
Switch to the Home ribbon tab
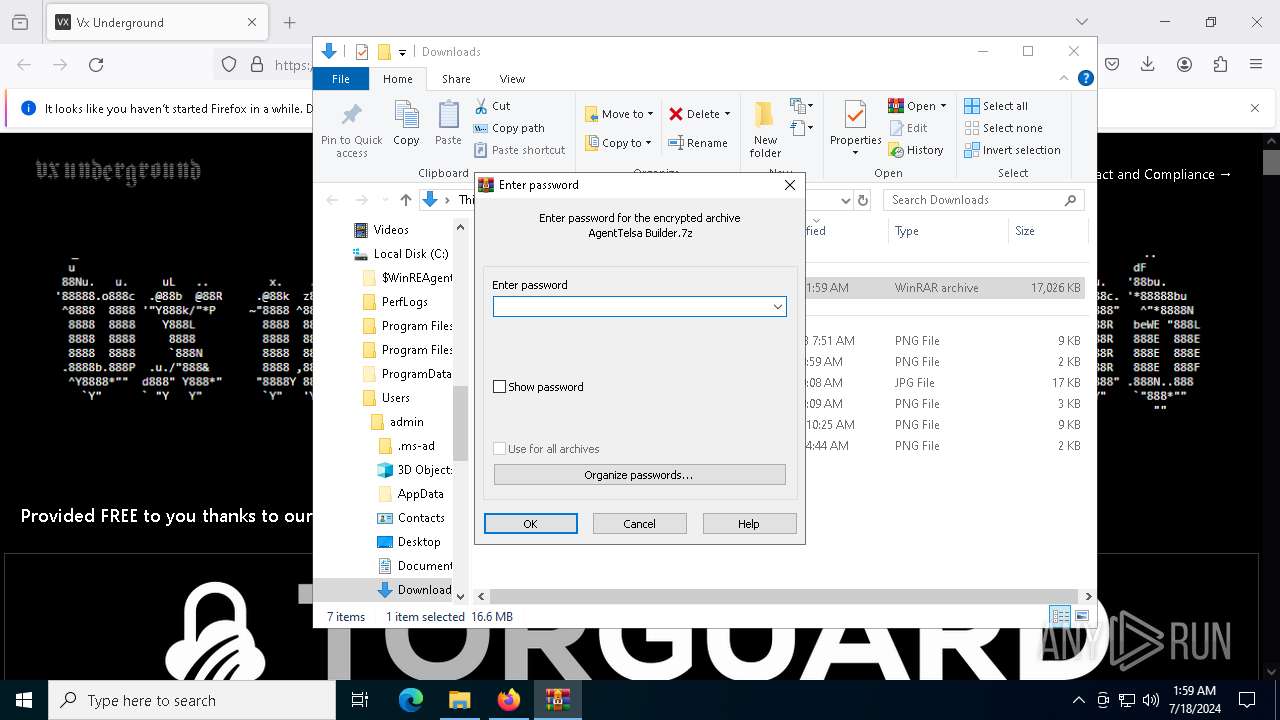(x=397, y=79)
